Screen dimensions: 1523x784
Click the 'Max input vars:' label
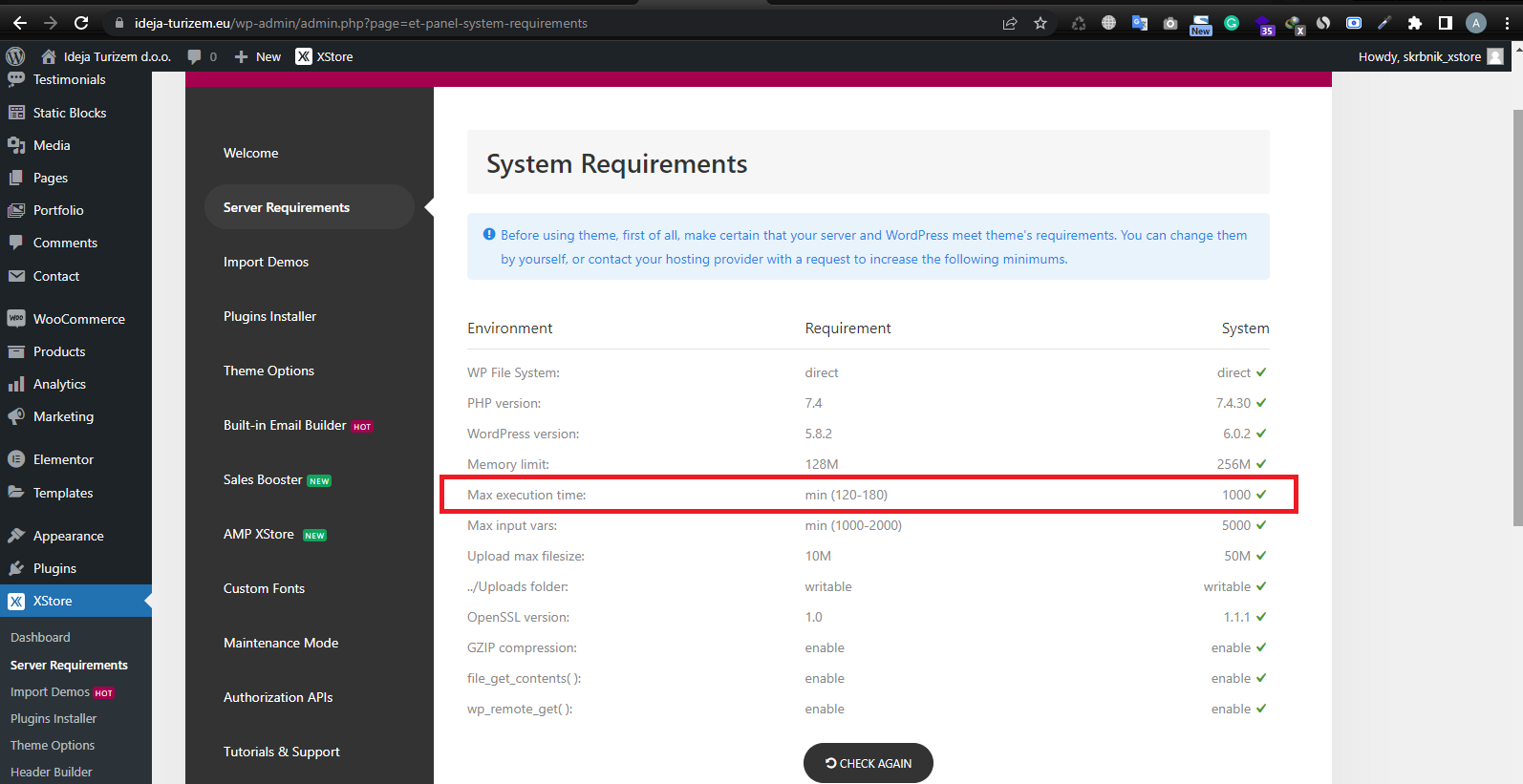pos(512,525)
